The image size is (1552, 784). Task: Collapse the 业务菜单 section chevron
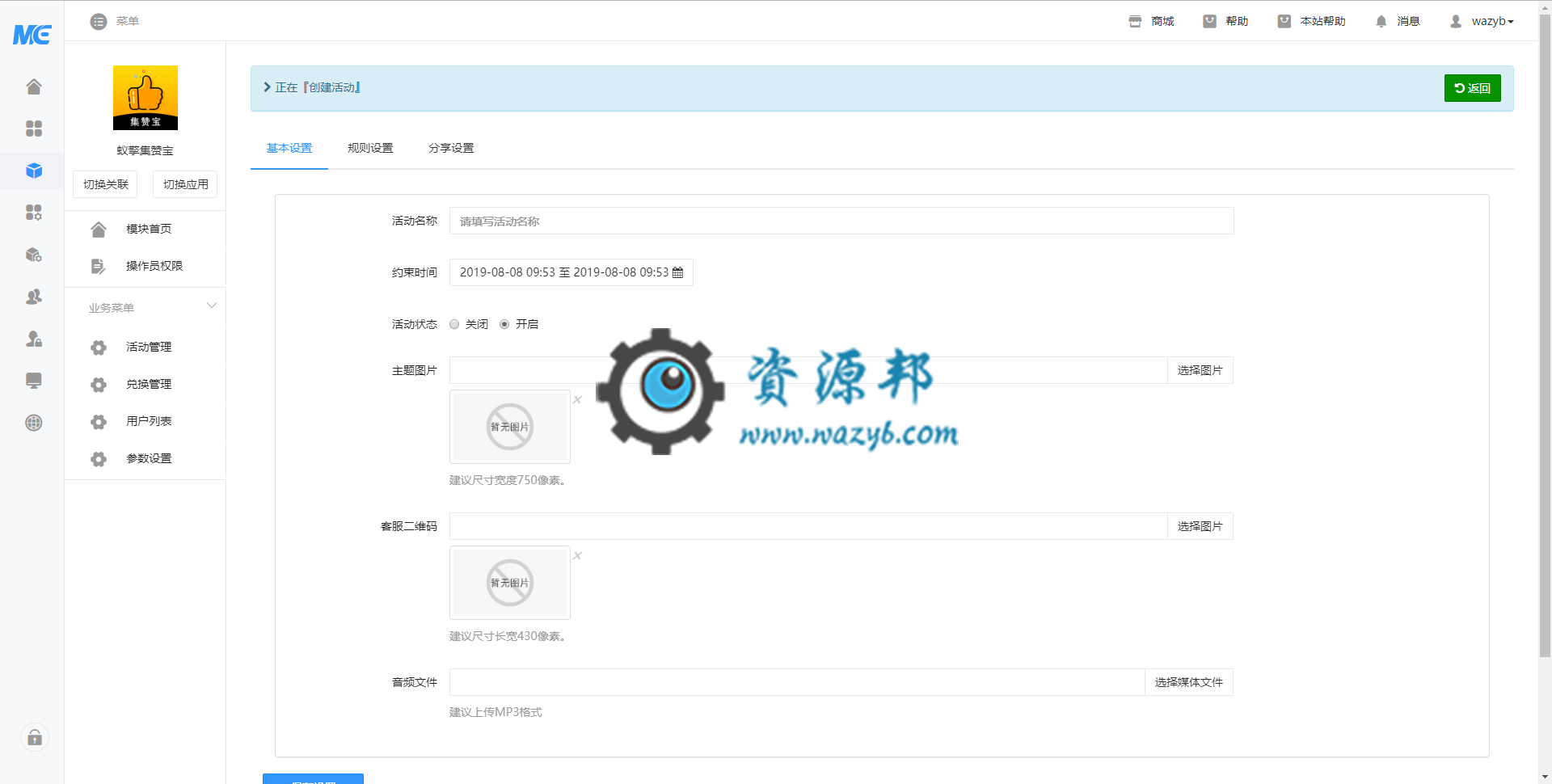pyautogui.click(x=212, y=306)
